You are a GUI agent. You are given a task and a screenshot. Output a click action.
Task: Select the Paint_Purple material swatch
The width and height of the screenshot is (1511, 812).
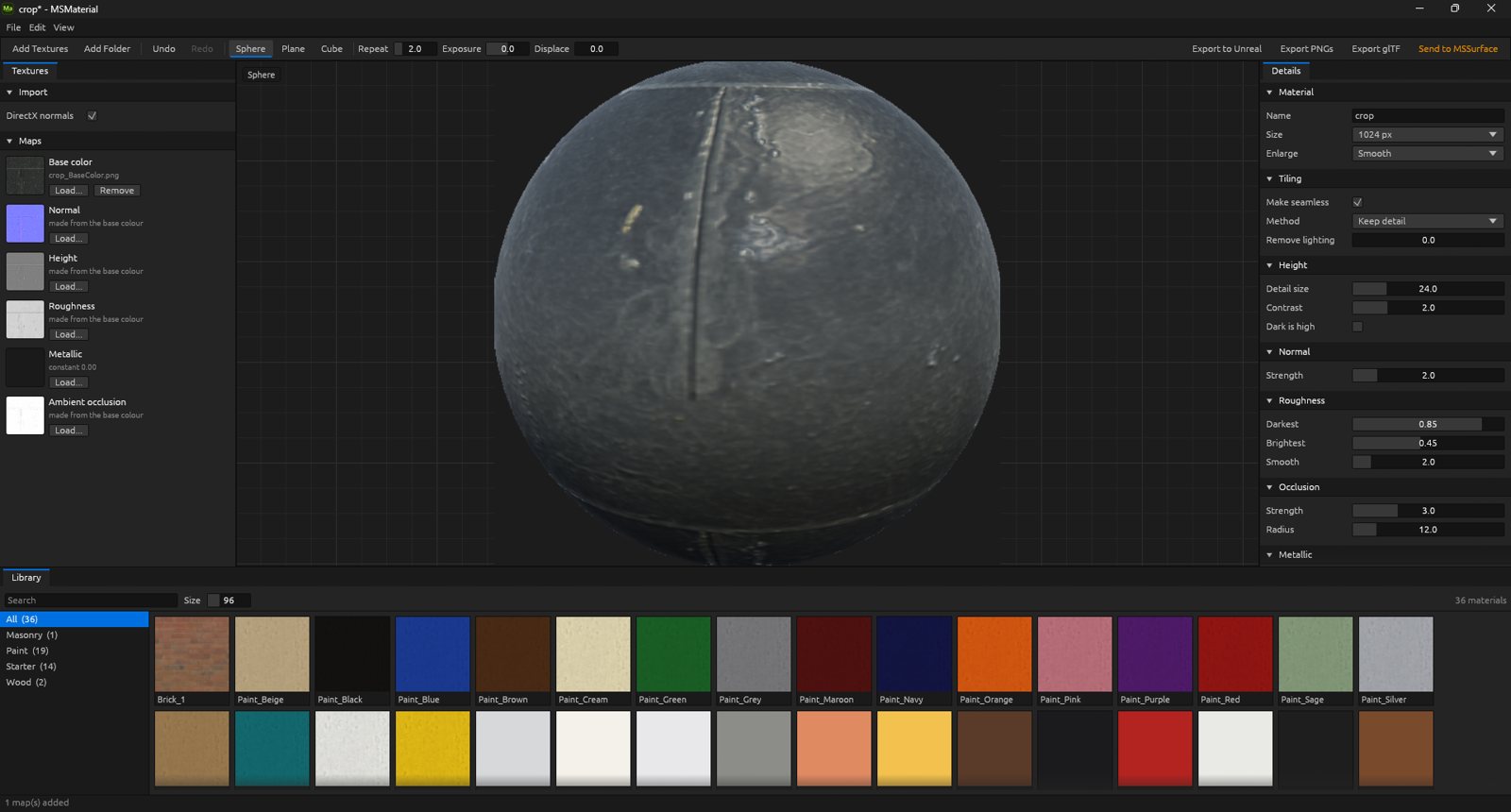click(1155, 661)
